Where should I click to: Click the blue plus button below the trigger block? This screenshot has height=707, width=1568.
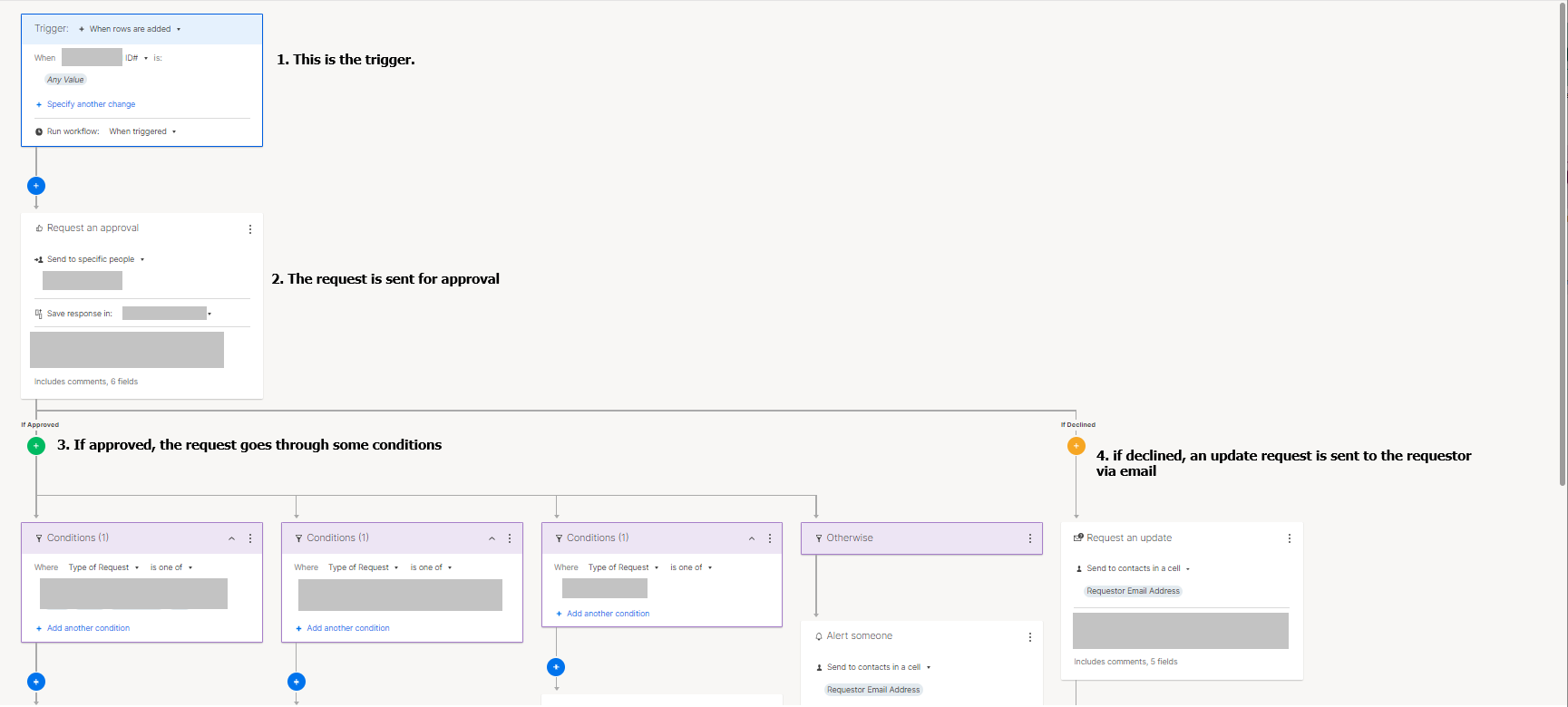tap(36, 186)
